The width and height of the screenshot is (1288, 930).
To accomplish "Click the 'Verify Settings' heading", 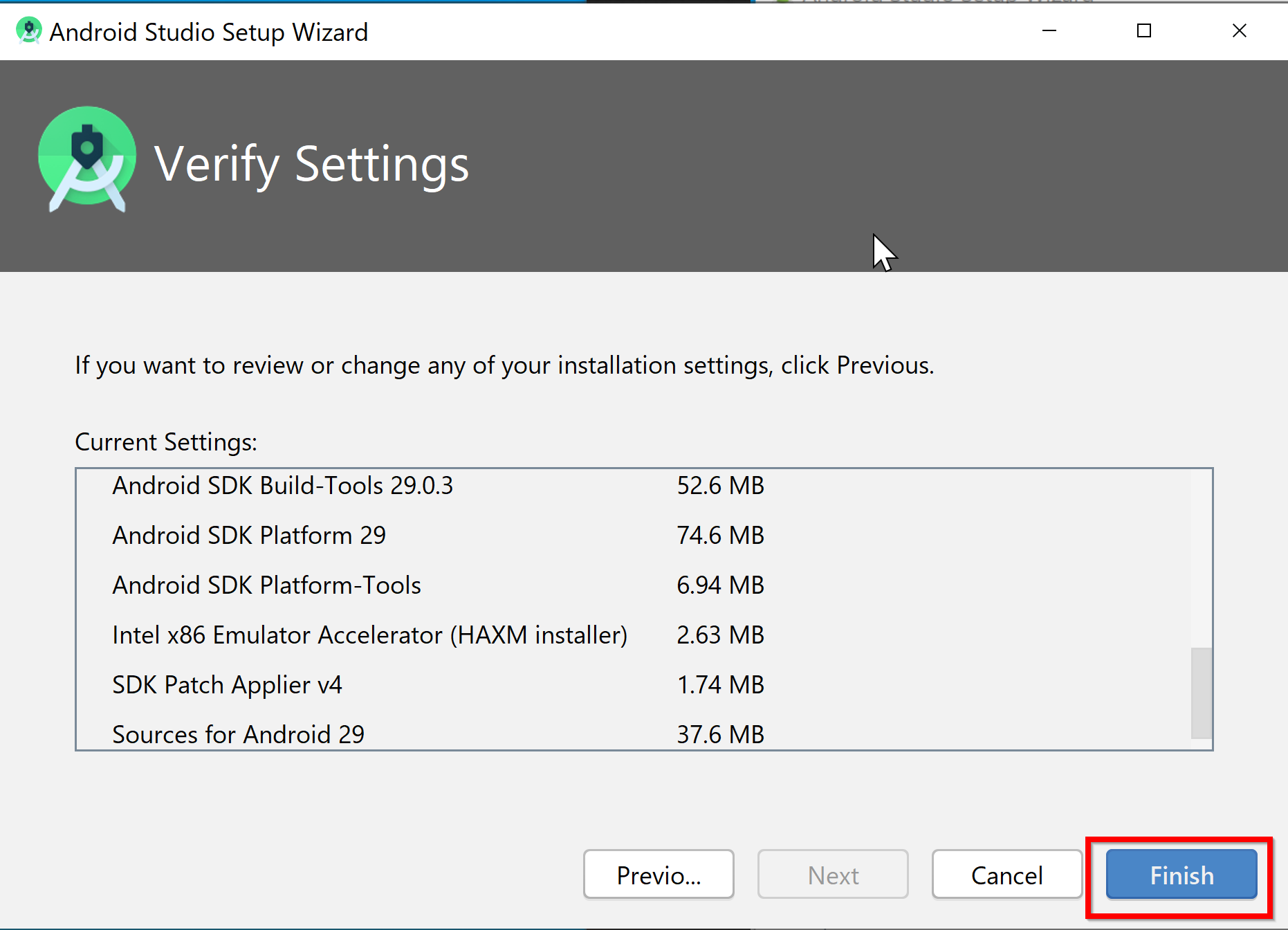I will (311, 165).
